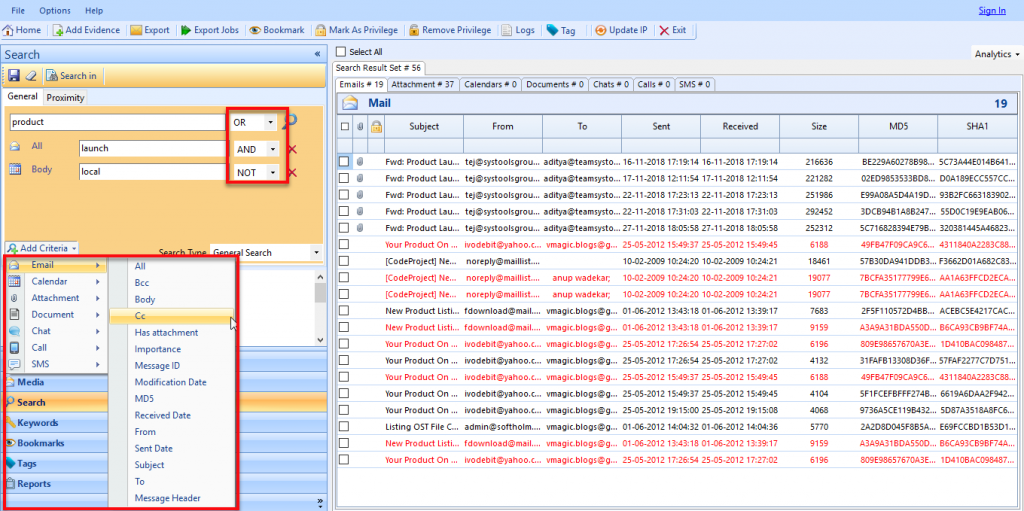Open Export Jobs from toolbar

(x=209, y=30)
